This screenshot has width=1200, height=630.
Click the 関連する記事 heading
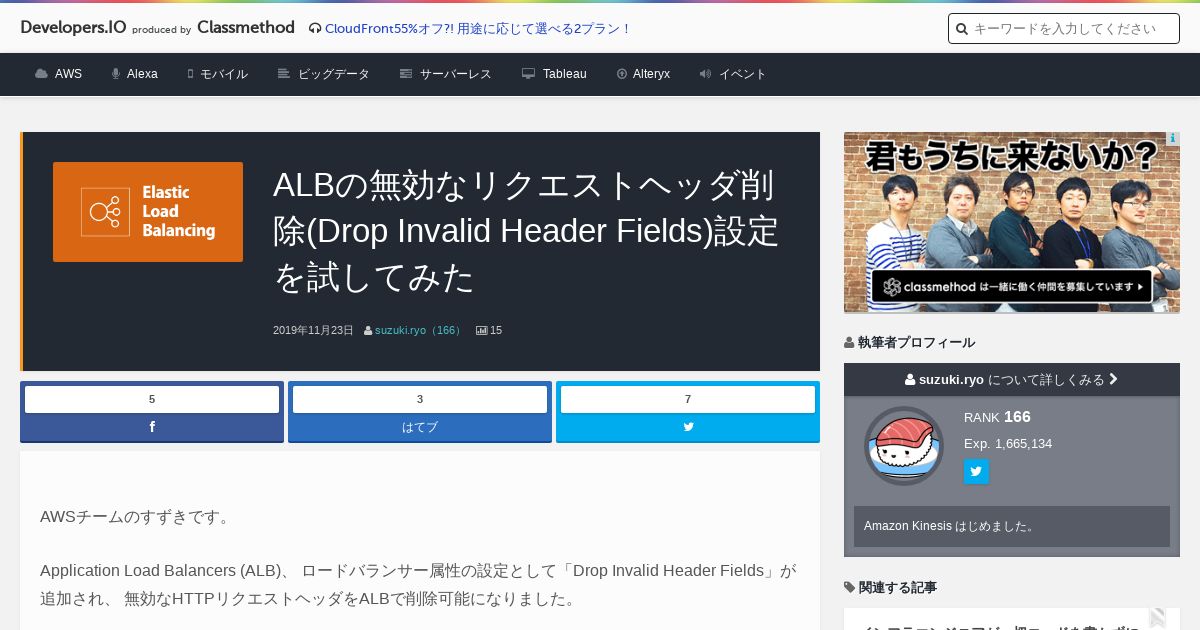(x=897, y=587)
